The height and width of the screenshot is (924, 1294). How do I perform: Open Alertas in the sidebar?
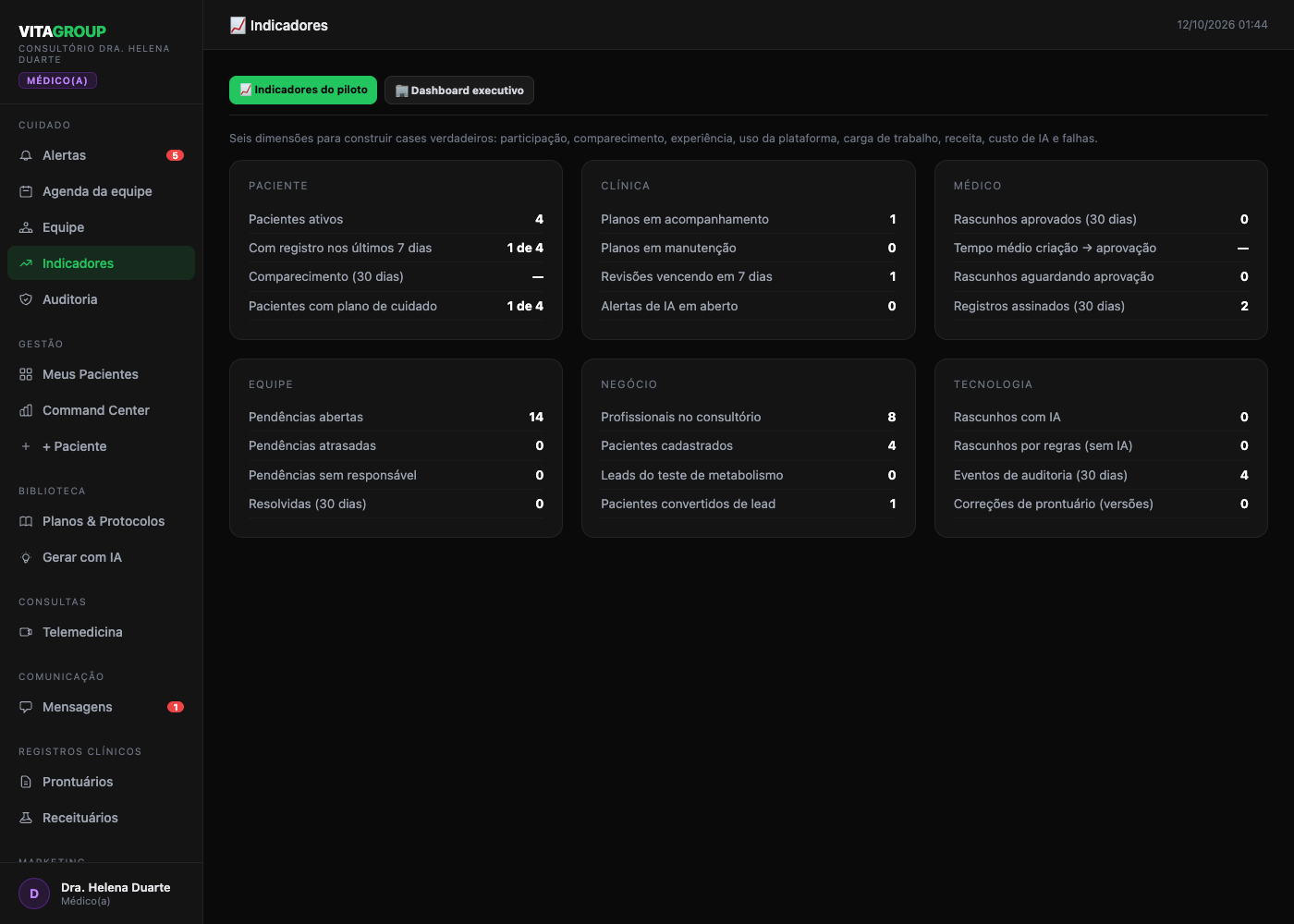[102, 155]
